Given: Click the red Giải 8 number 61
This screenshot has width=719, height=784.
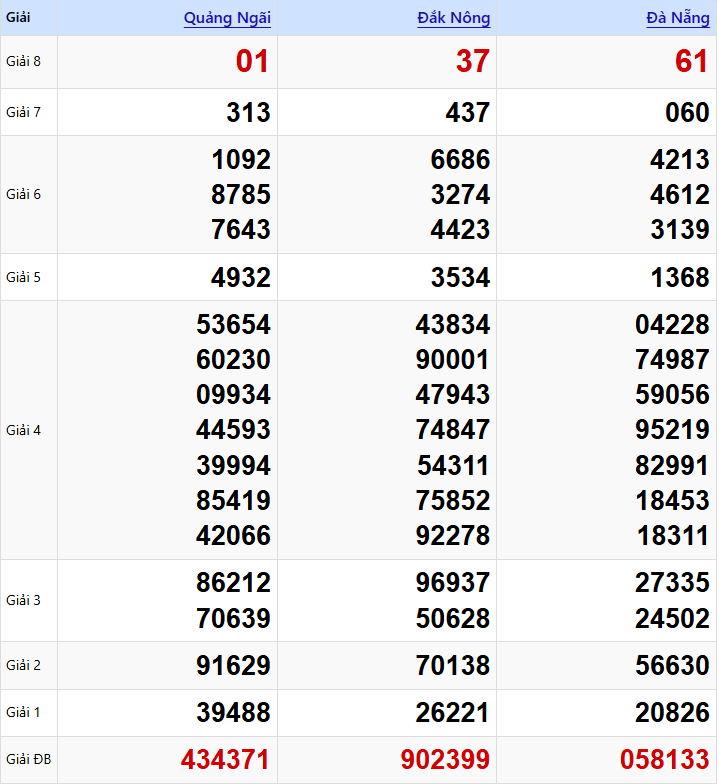Looking at the screenshot, I should [x=691, y=62].
